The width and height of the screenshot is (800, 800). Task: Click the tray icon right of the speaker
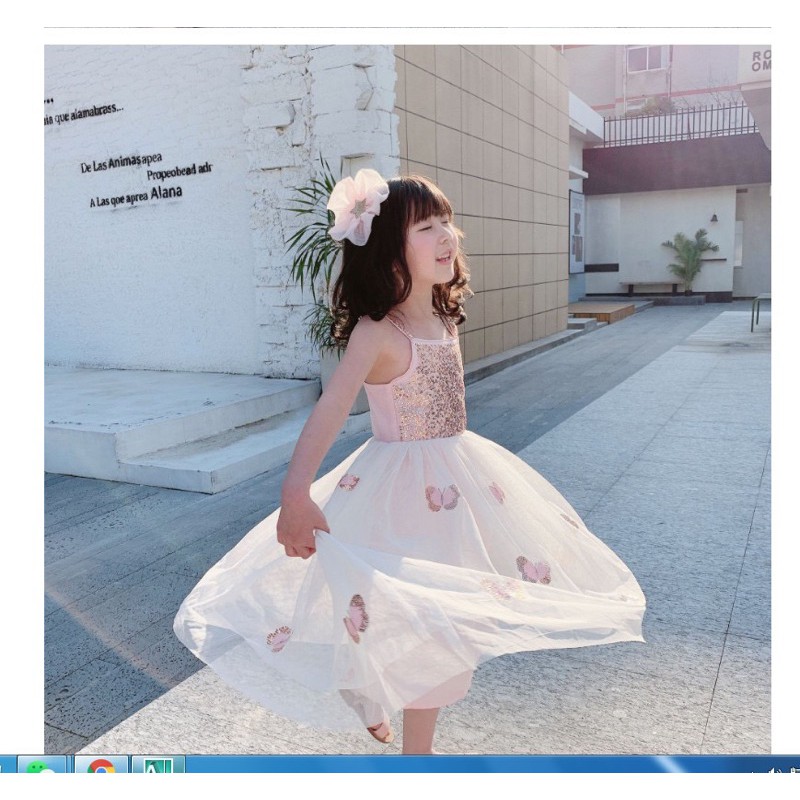click(792, 770)
